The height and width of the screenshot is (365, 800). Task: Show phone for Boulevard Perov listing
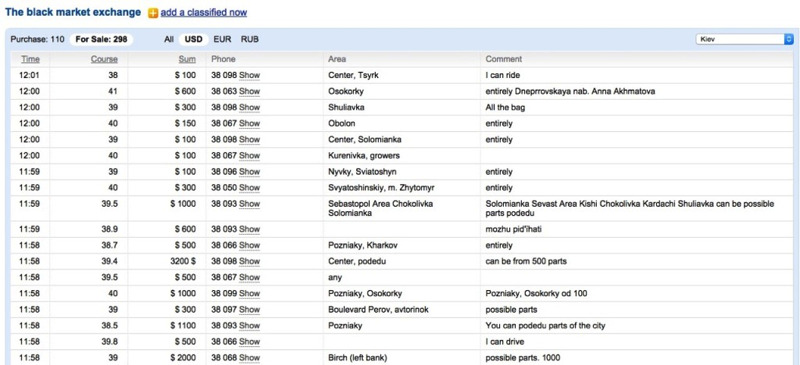point(249,310)
